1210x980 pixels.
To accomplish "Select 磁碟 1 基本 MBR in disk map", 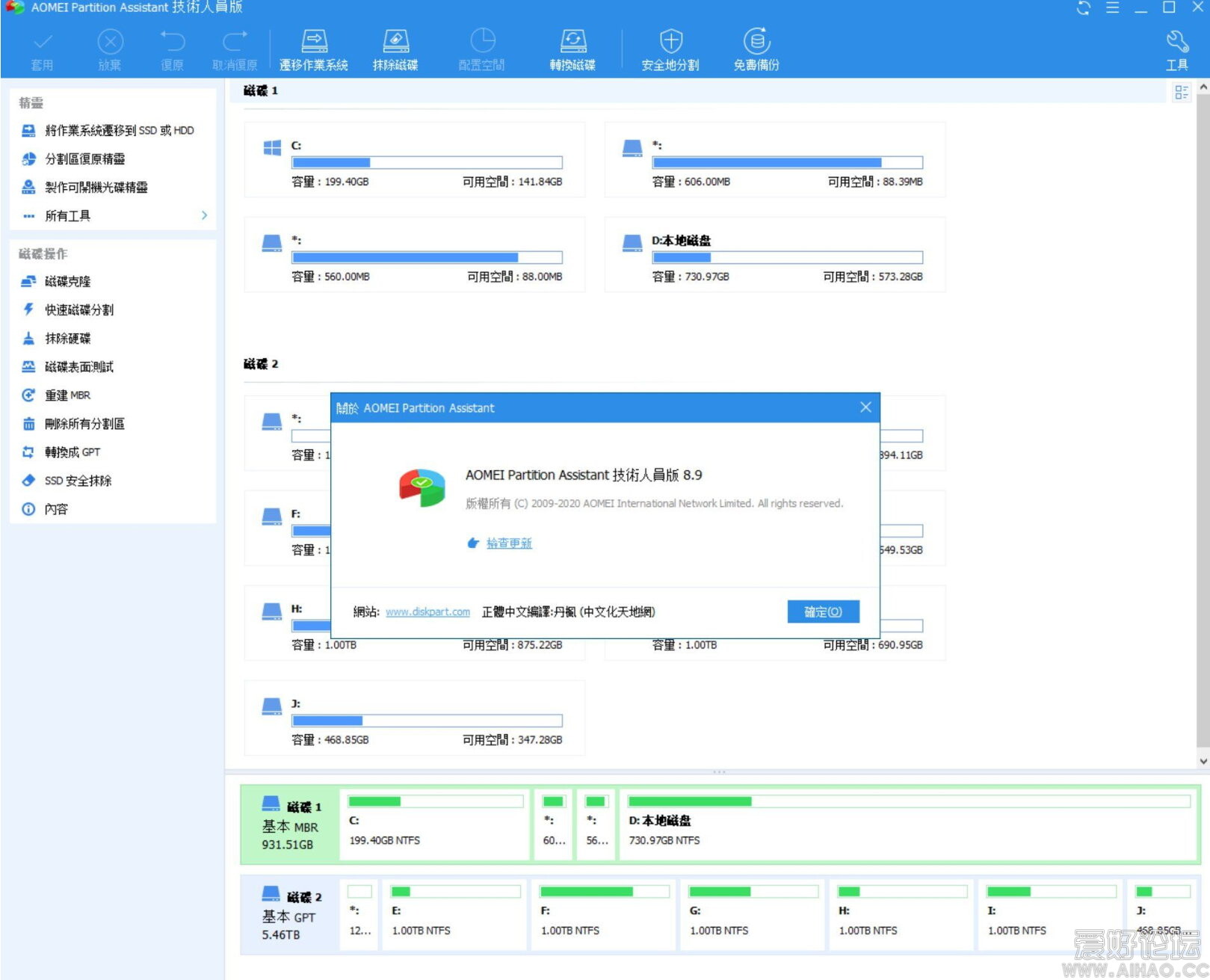I will [x=291, y=825].
